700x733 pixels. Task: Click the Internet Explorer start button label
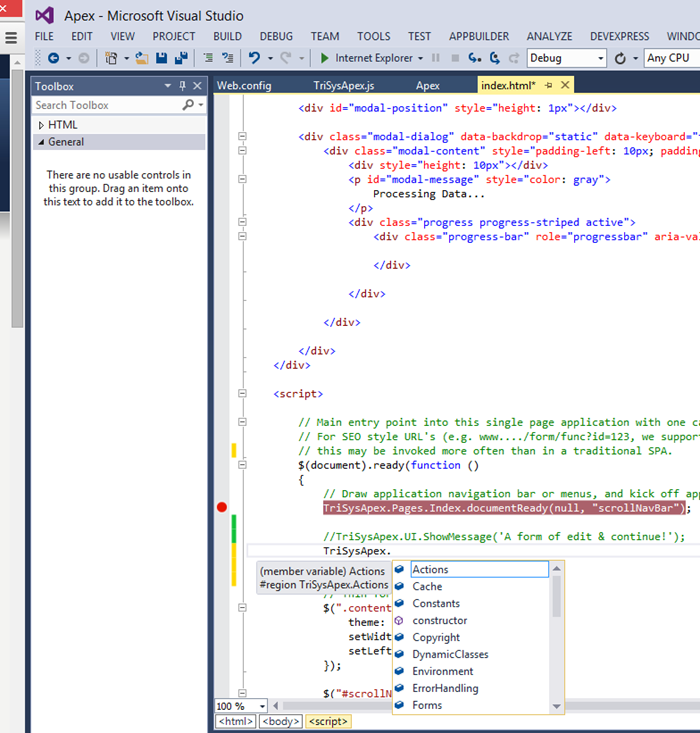pyautogui.click(x=374, y=58)
